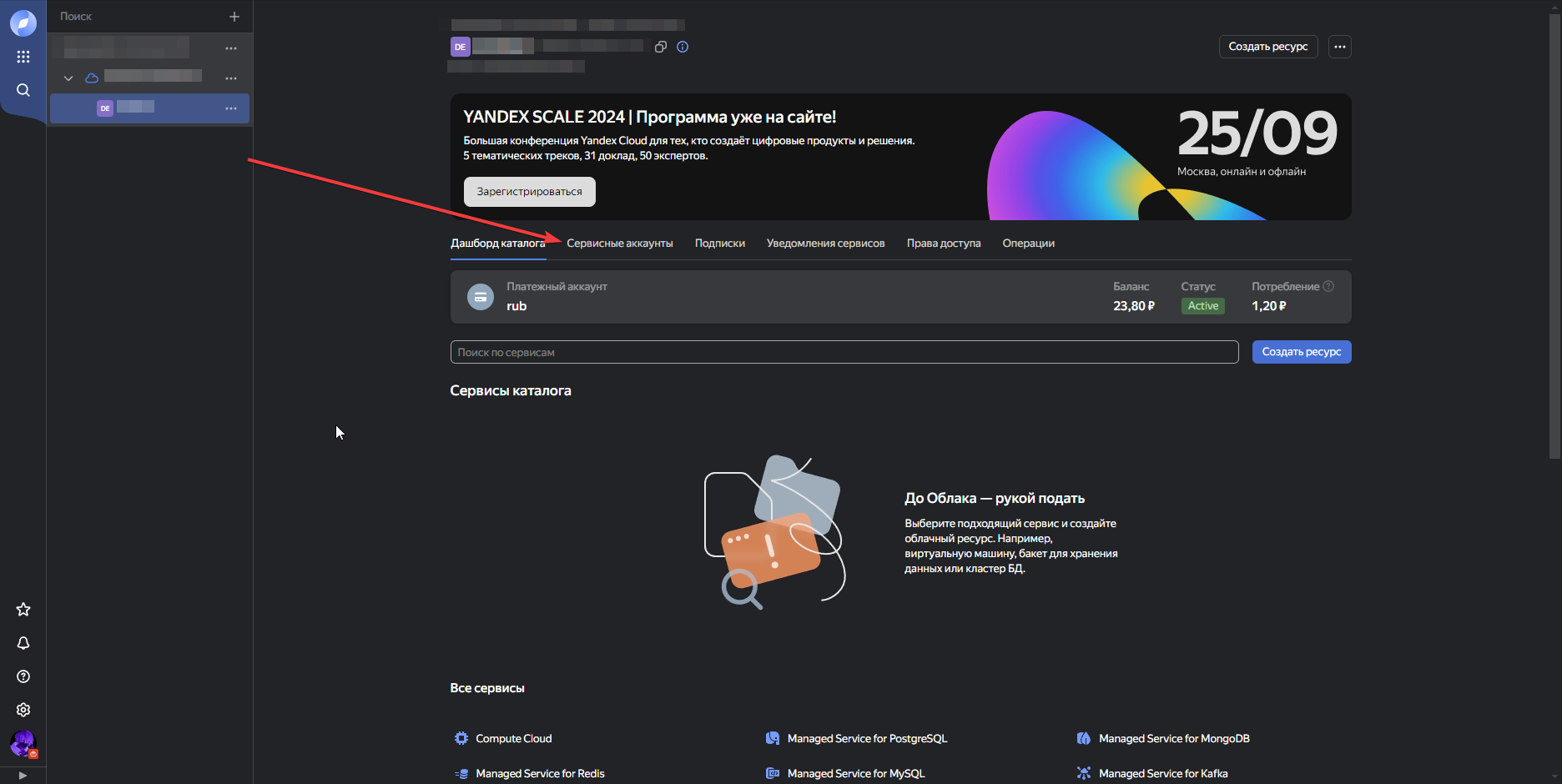Click the Managed Service for MongoDB icon
This screenshot has width=1562, height=784.
coord(1084,738)
